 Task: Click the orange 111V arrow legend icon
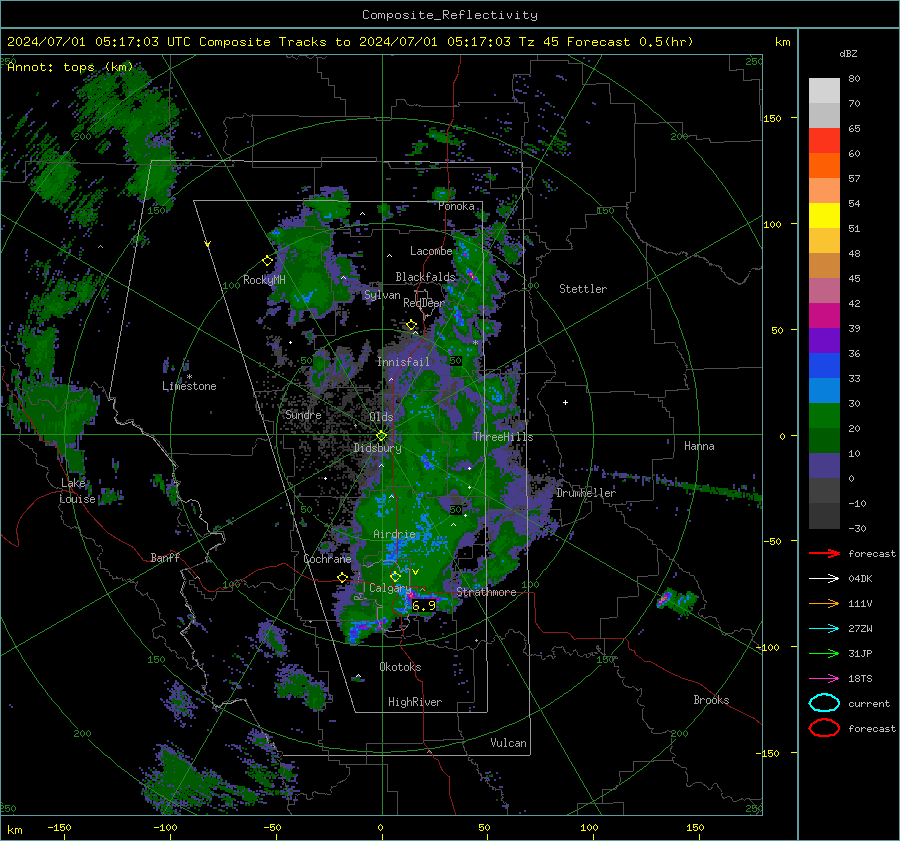click(824, 603)
